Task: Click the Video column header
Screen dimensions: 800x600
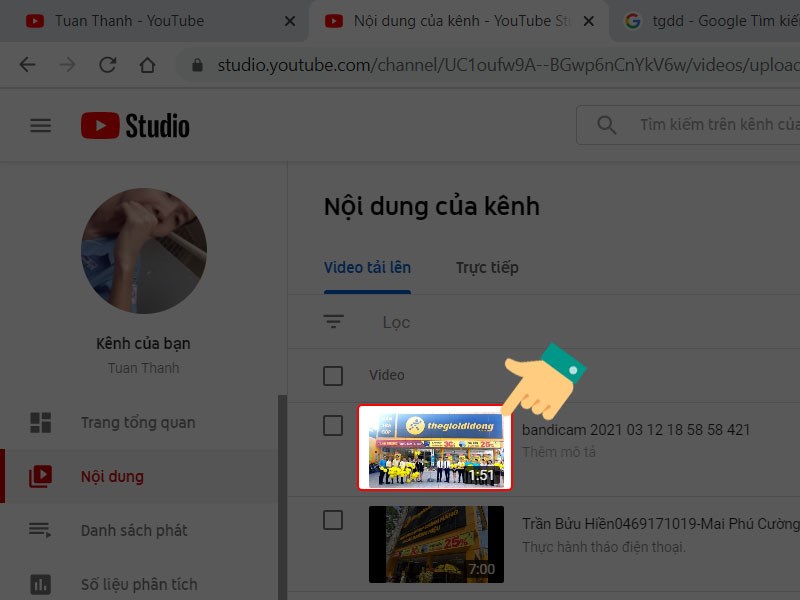Action: tap(387, 375)
